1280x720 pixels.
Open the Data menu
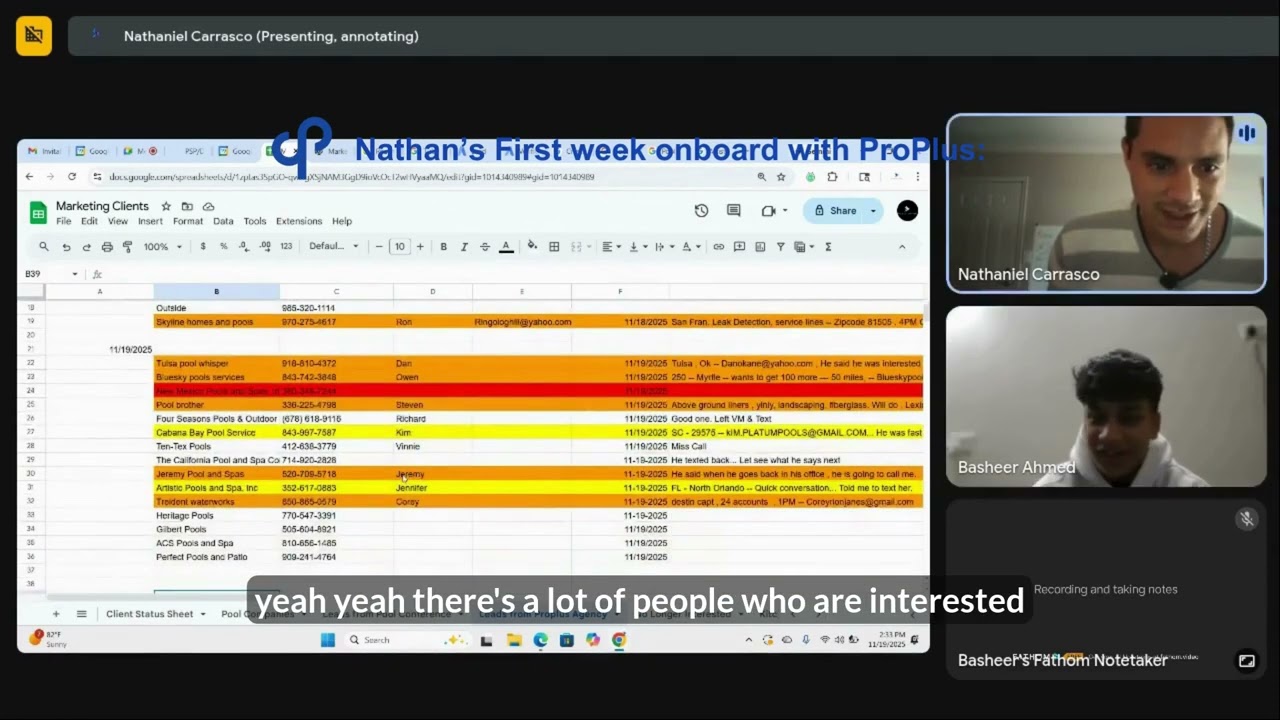(223, 221)
